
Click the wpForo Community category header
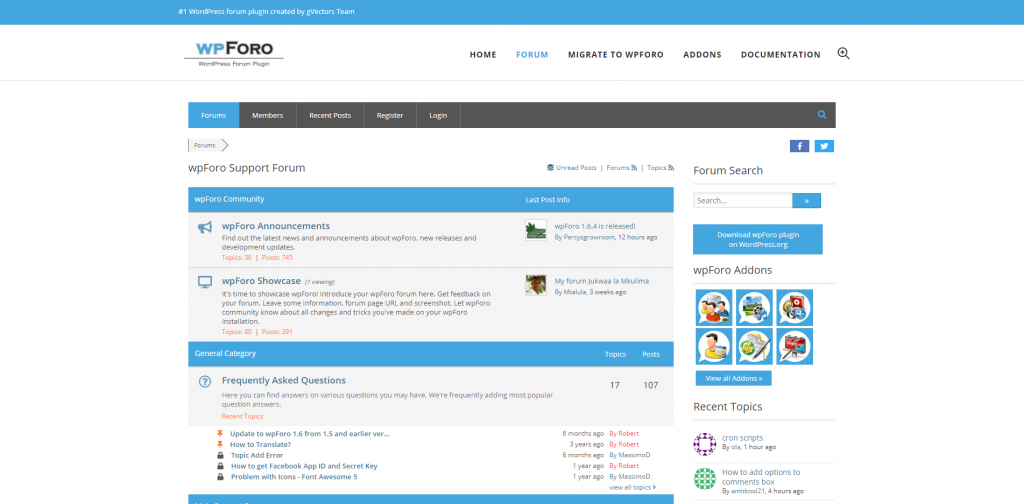pyautogui.click(x=229, y=199)
